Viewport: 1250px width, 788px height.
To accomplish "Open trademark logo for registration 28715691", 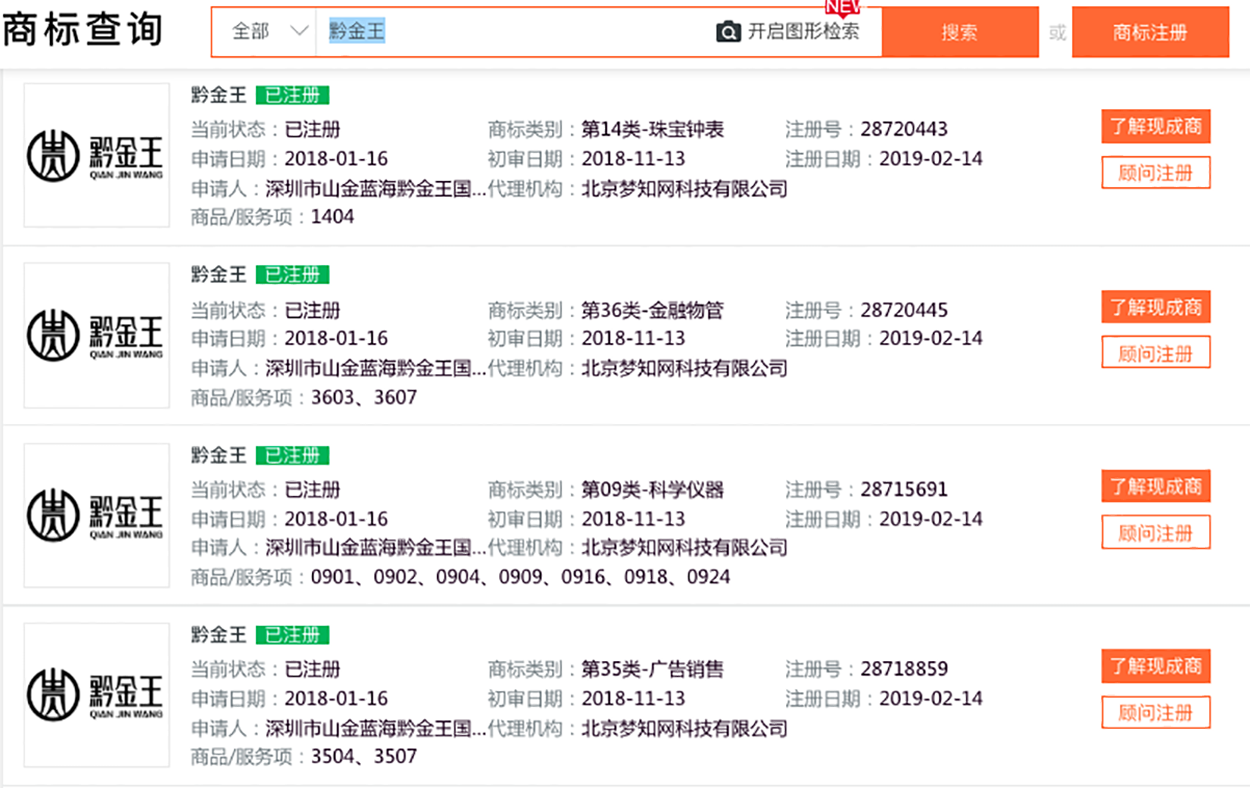I will 97,515.
